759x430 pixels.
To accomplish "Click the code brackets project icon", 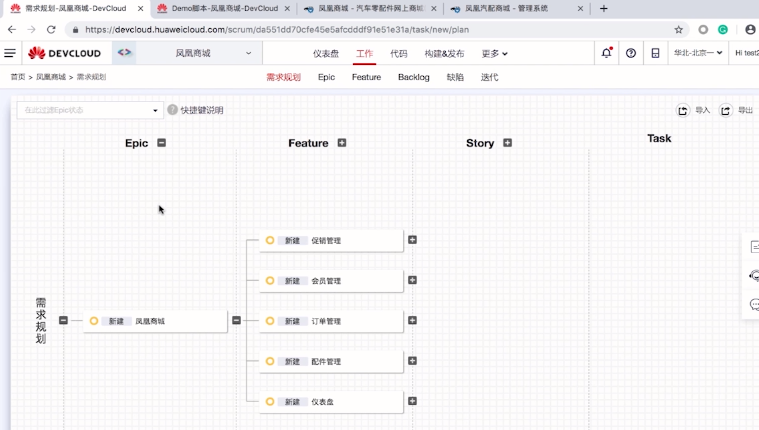I will point(124,52).
